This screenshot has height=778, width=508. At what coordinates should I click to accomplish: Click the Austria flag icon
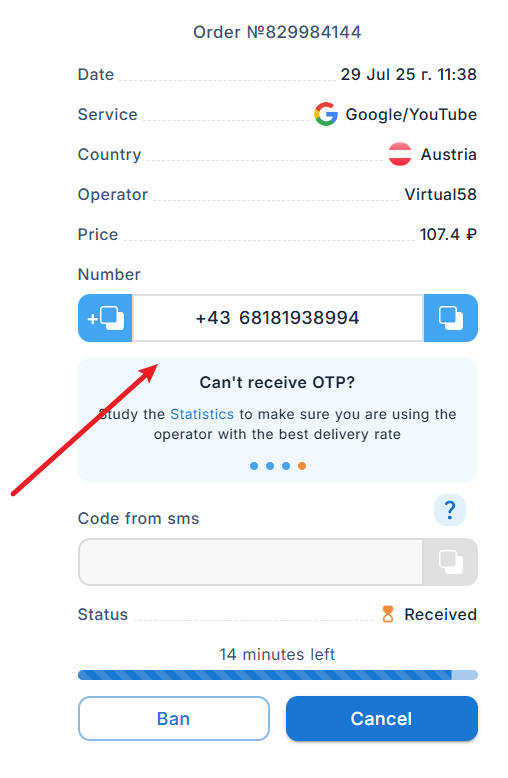tap(400, 154)
